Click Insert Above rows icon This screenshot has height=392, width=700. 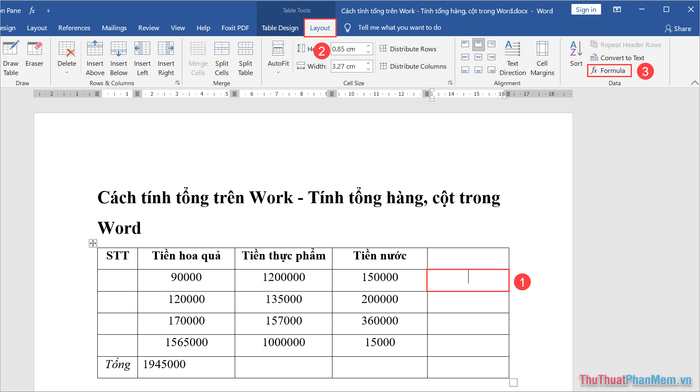click(x=95, y=58)
